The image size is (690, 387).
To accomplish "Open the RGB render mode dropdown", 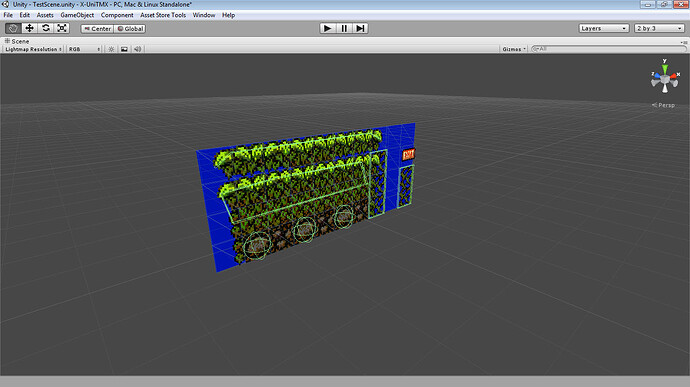I will click(84, 49).
